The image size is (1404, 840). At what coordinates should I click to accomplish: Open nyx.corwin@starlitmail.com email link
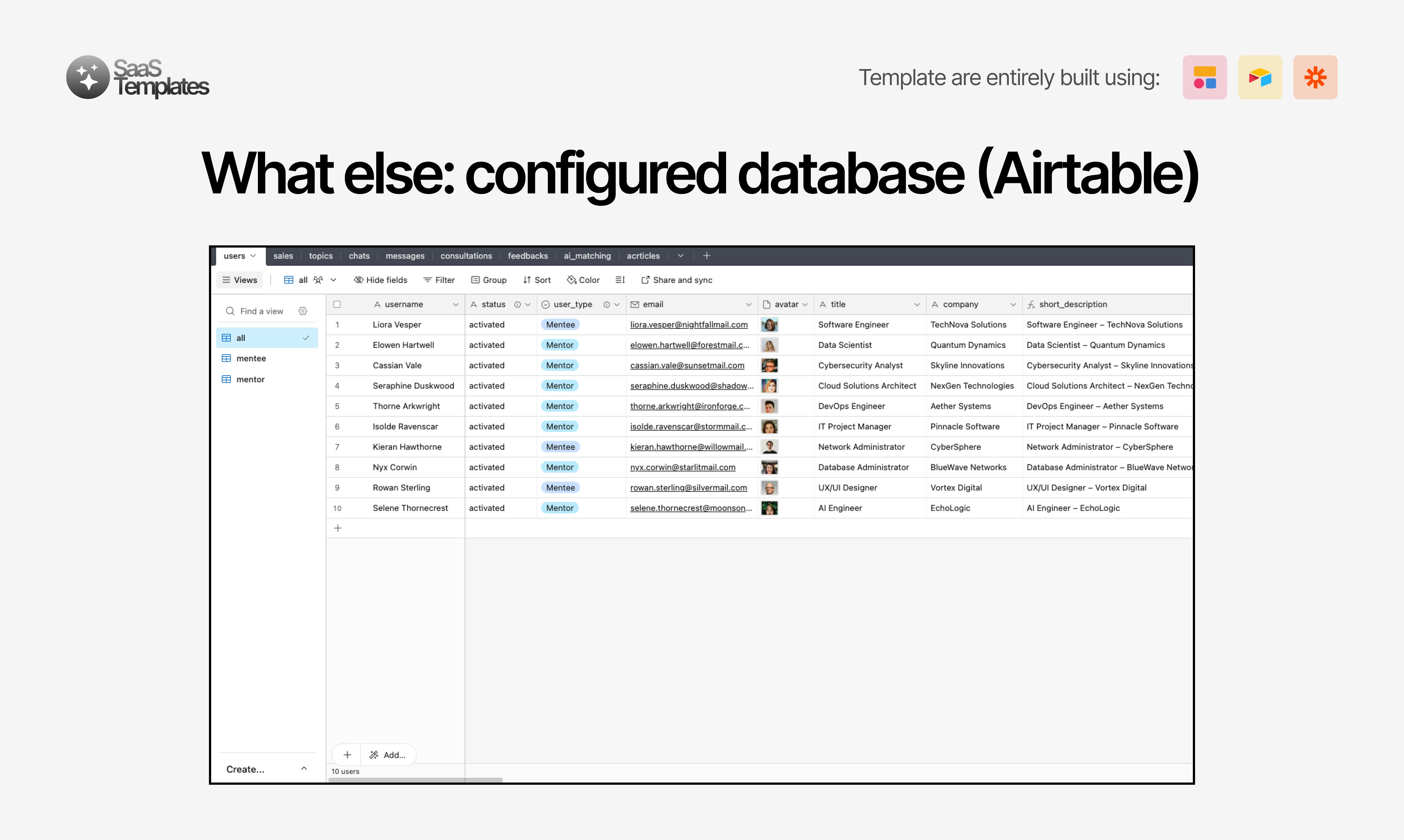click(x=683, y=467)
